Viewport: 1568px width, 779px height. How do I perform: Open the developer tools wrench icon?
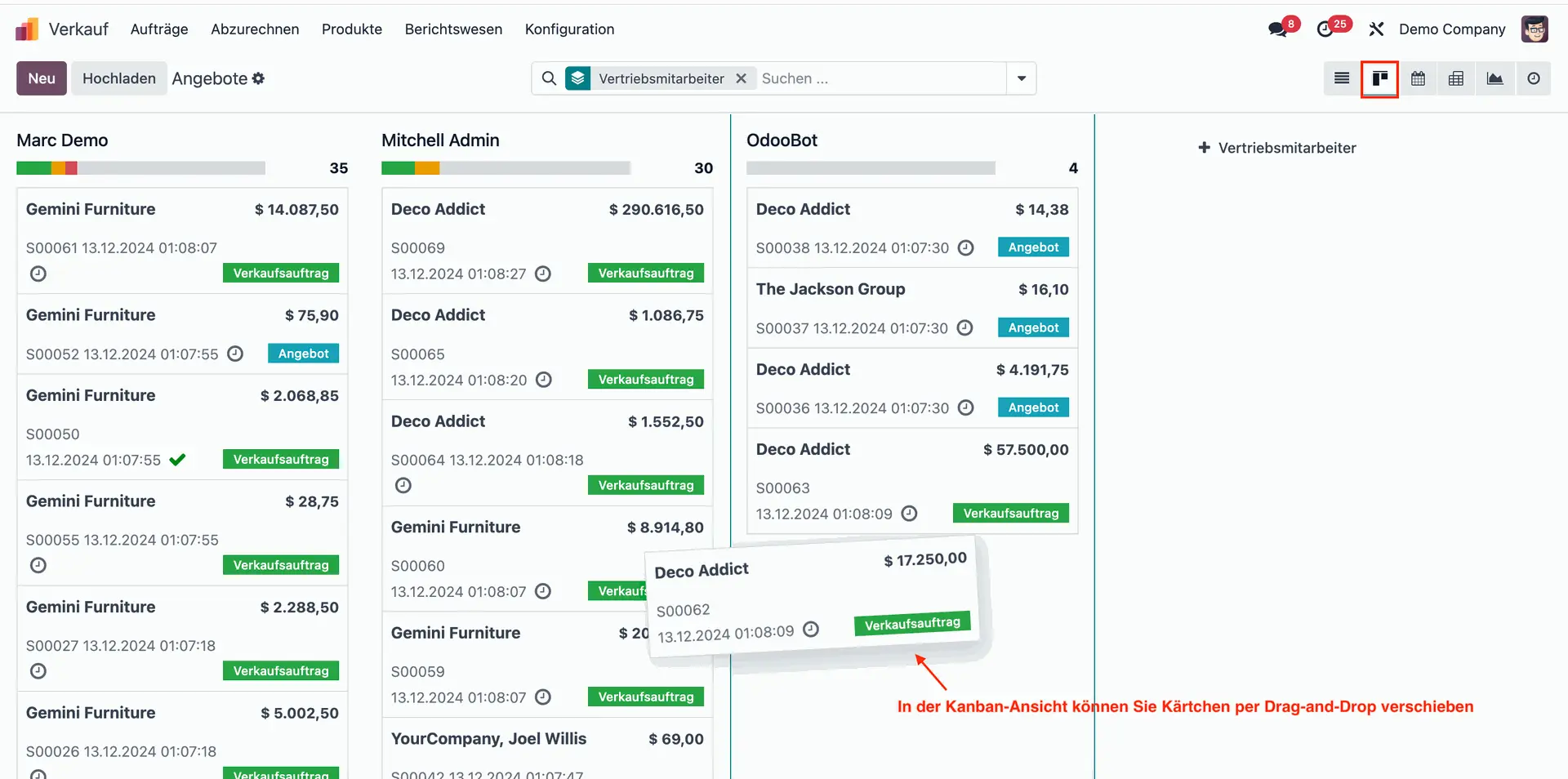point(1376,29)
